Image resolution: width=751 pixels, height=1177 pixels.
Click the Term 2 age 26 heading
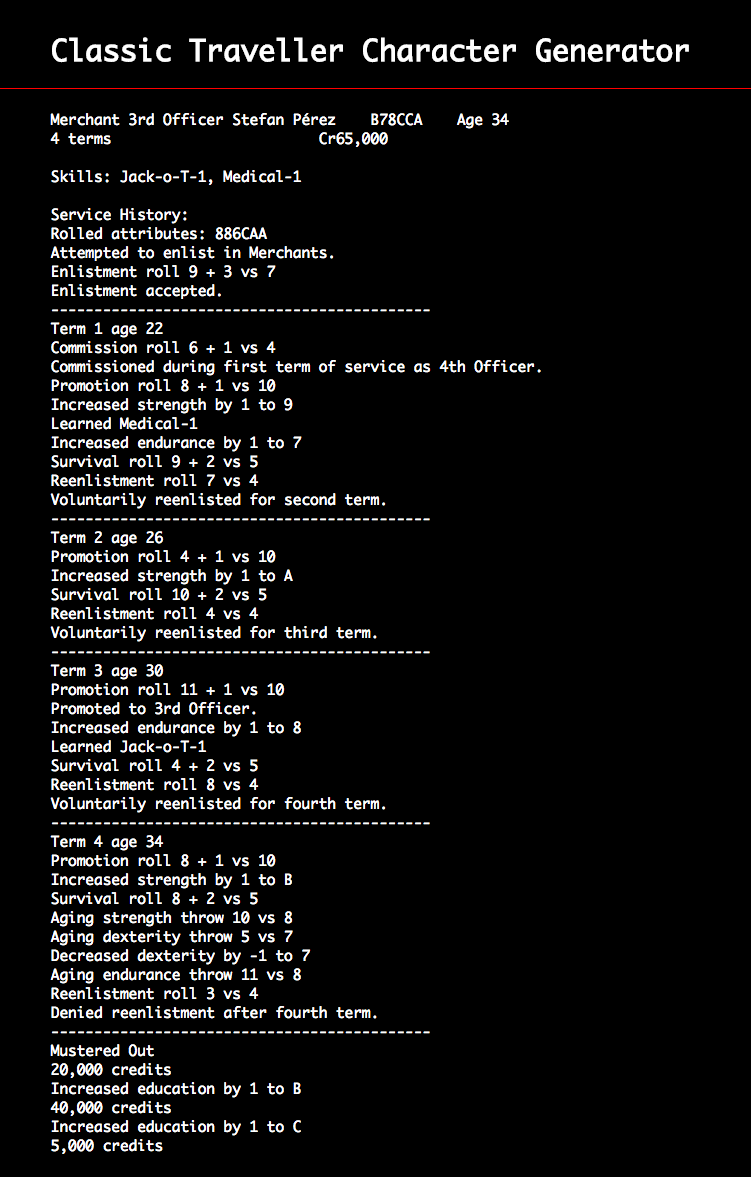point(107,537)
